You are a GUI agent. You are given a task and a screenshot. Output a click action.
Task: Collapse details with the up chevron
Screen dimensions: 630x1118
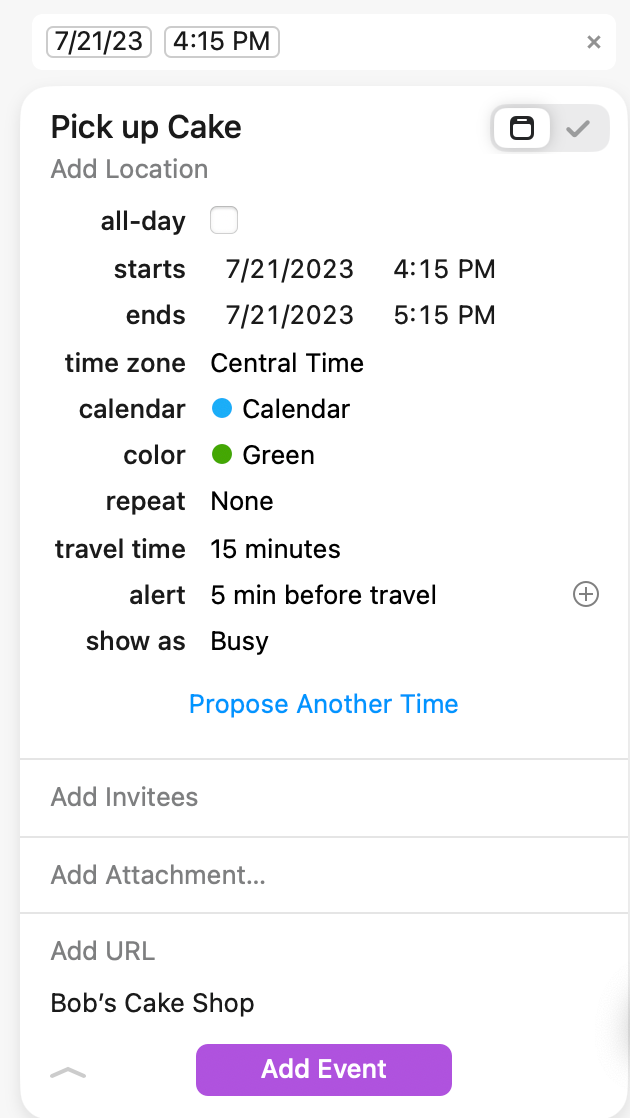[x=68, y=1072]
